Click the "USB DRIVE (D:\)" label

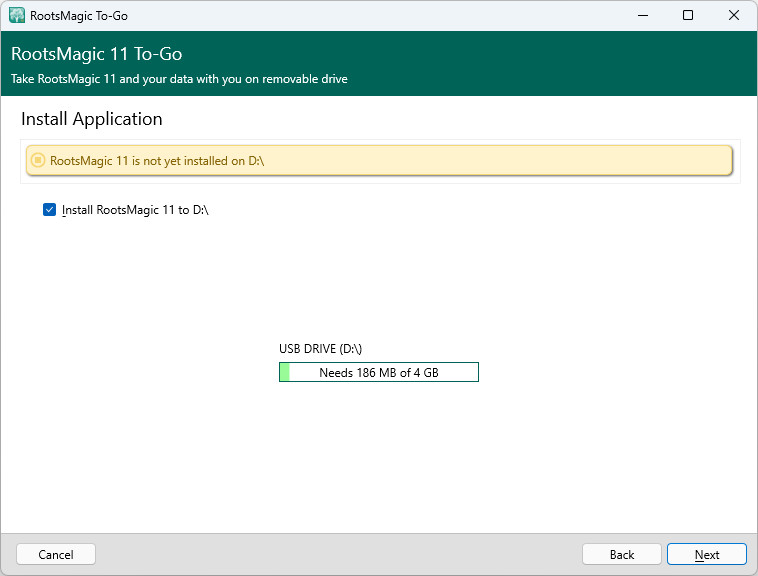pyautogui.click(x=321, y=348)
